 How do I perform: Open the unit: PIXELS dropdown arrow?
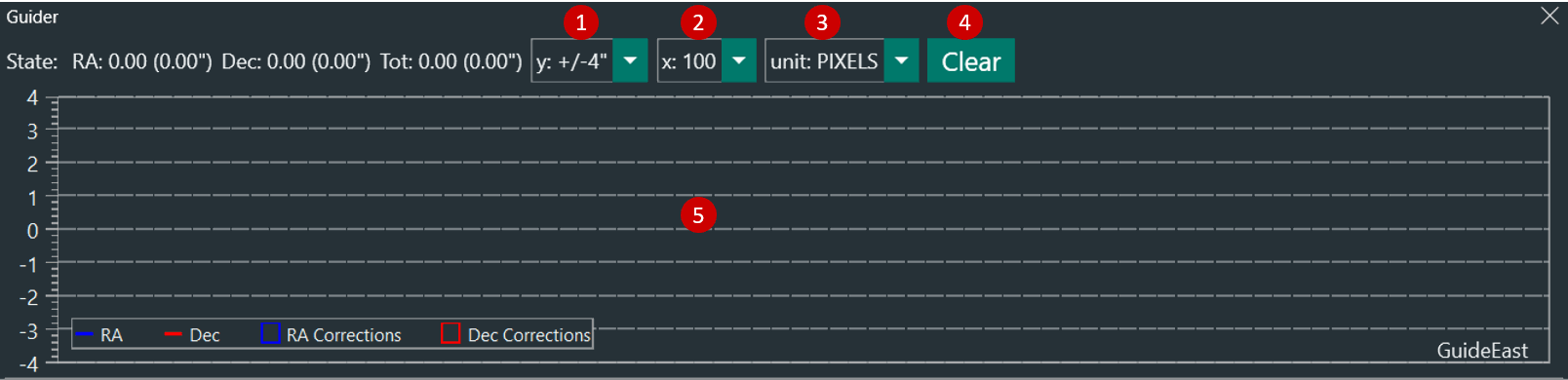coord(902,61)
